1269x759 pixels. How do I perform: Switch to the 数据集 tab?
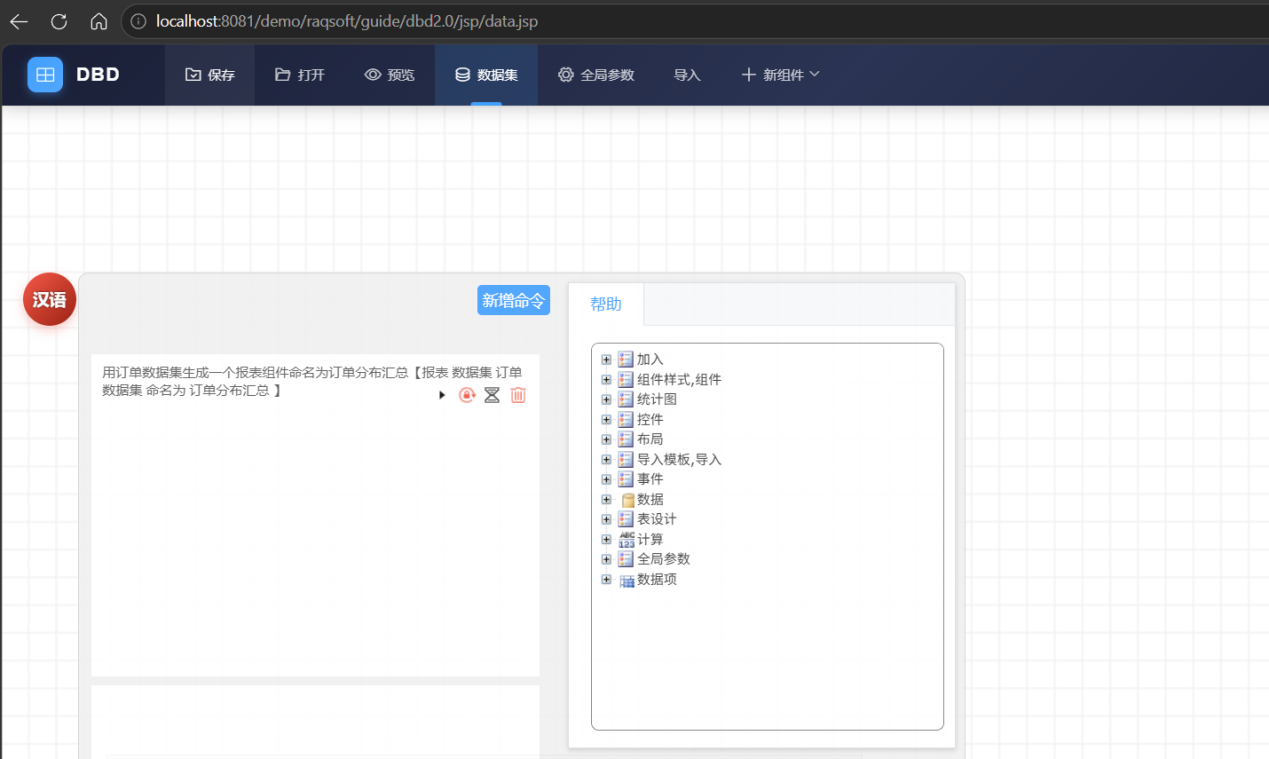point(486,75)
